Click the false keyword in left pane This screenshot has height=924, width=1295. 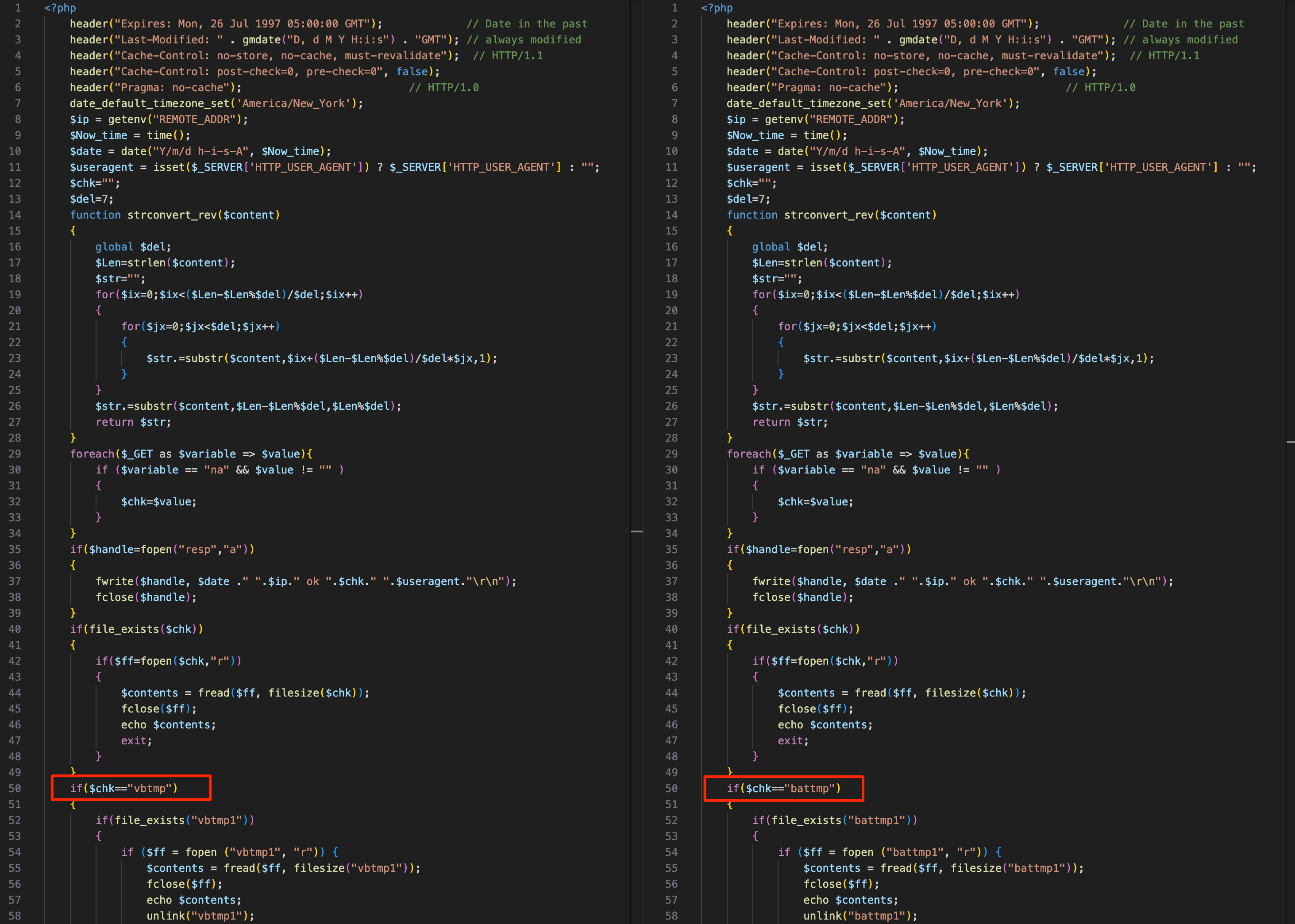(412, 72)
